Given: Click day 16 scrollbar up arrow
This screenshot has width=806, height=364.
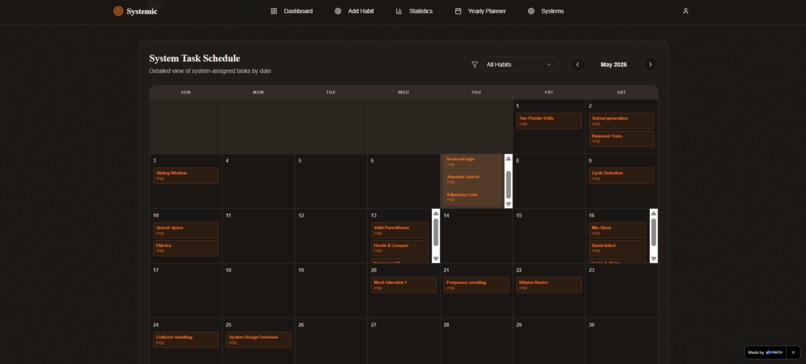Looking at the screenshot, I should (654, 213).
